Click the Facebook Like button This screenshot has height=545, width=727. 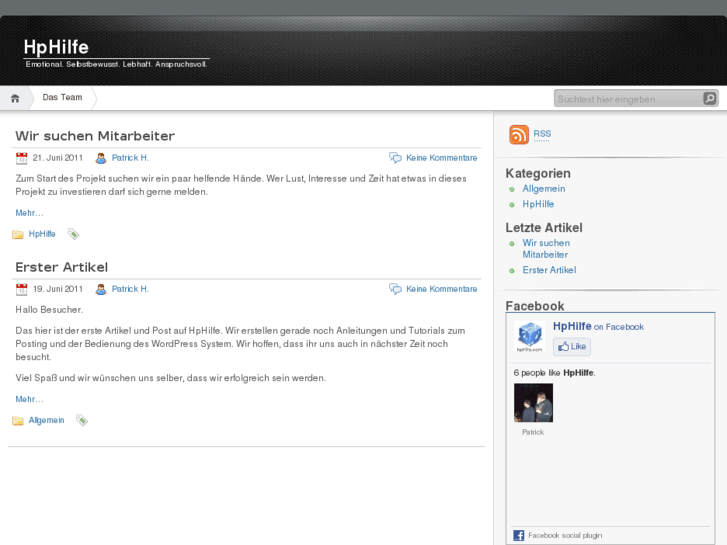(x=572, y=346)
